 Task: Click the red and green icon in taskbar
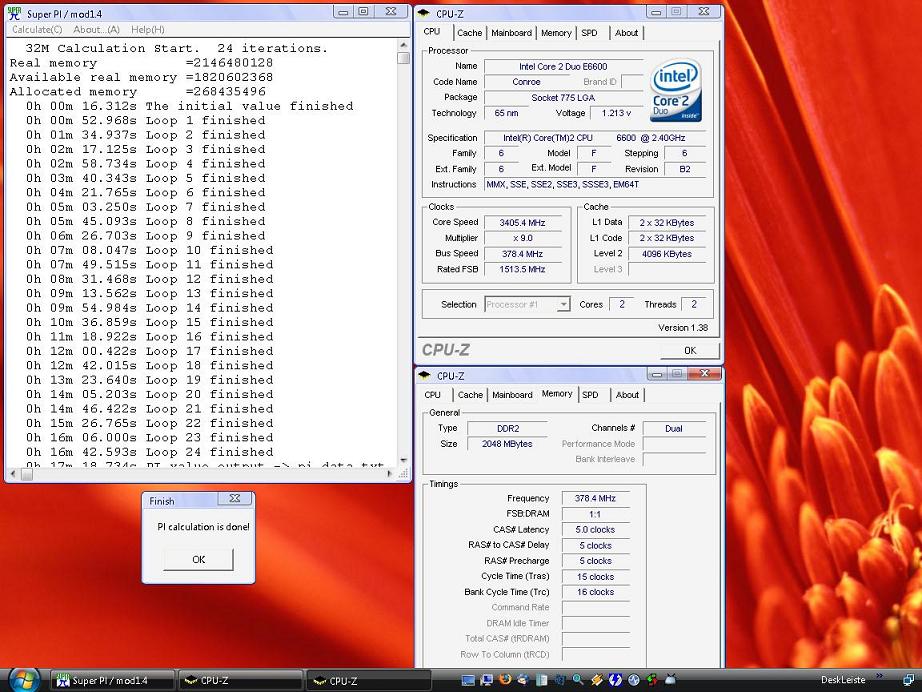[x=652, y=680]
